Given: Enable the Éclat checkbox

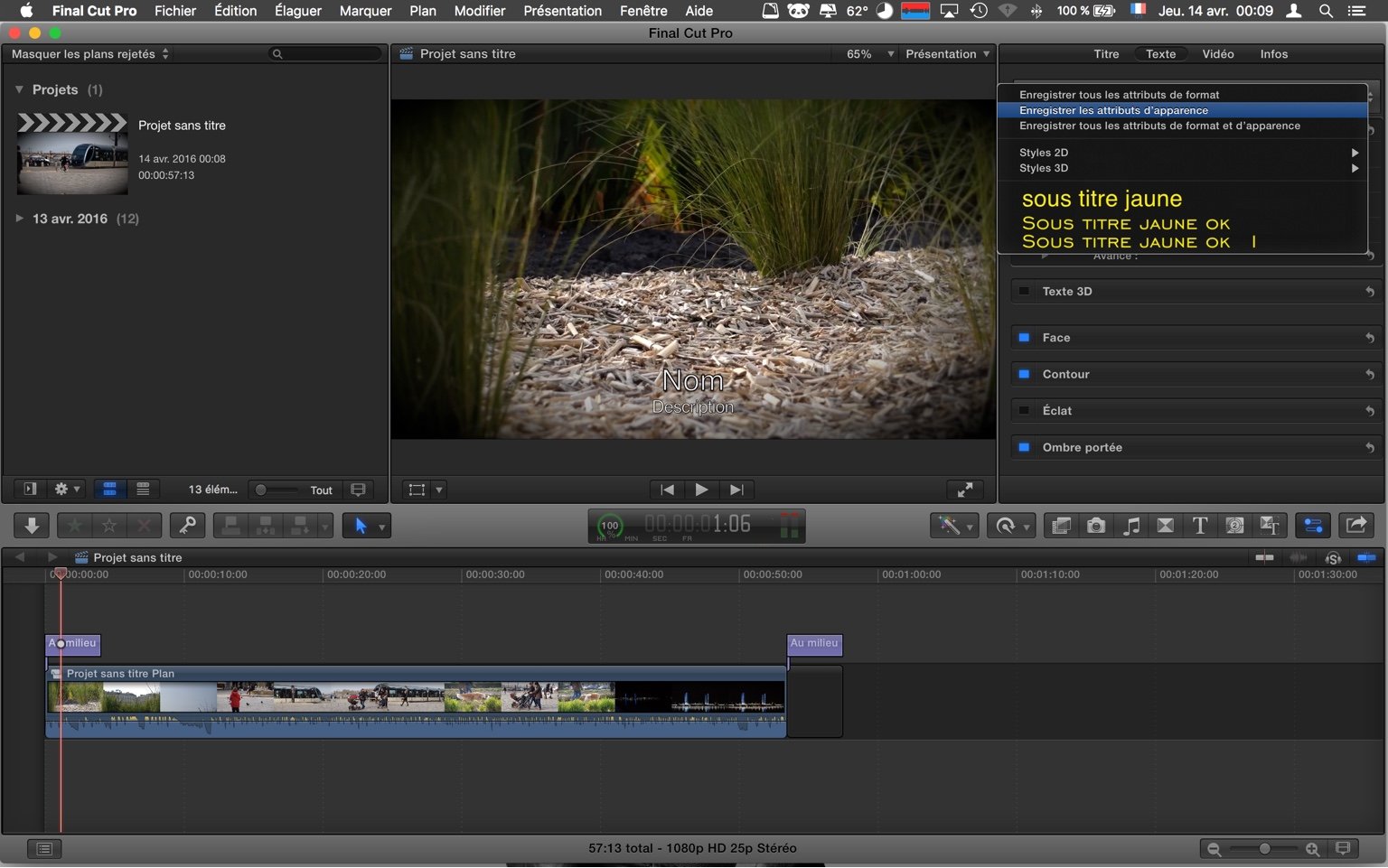Looking at the screenshot, I should pos(1024,410).
